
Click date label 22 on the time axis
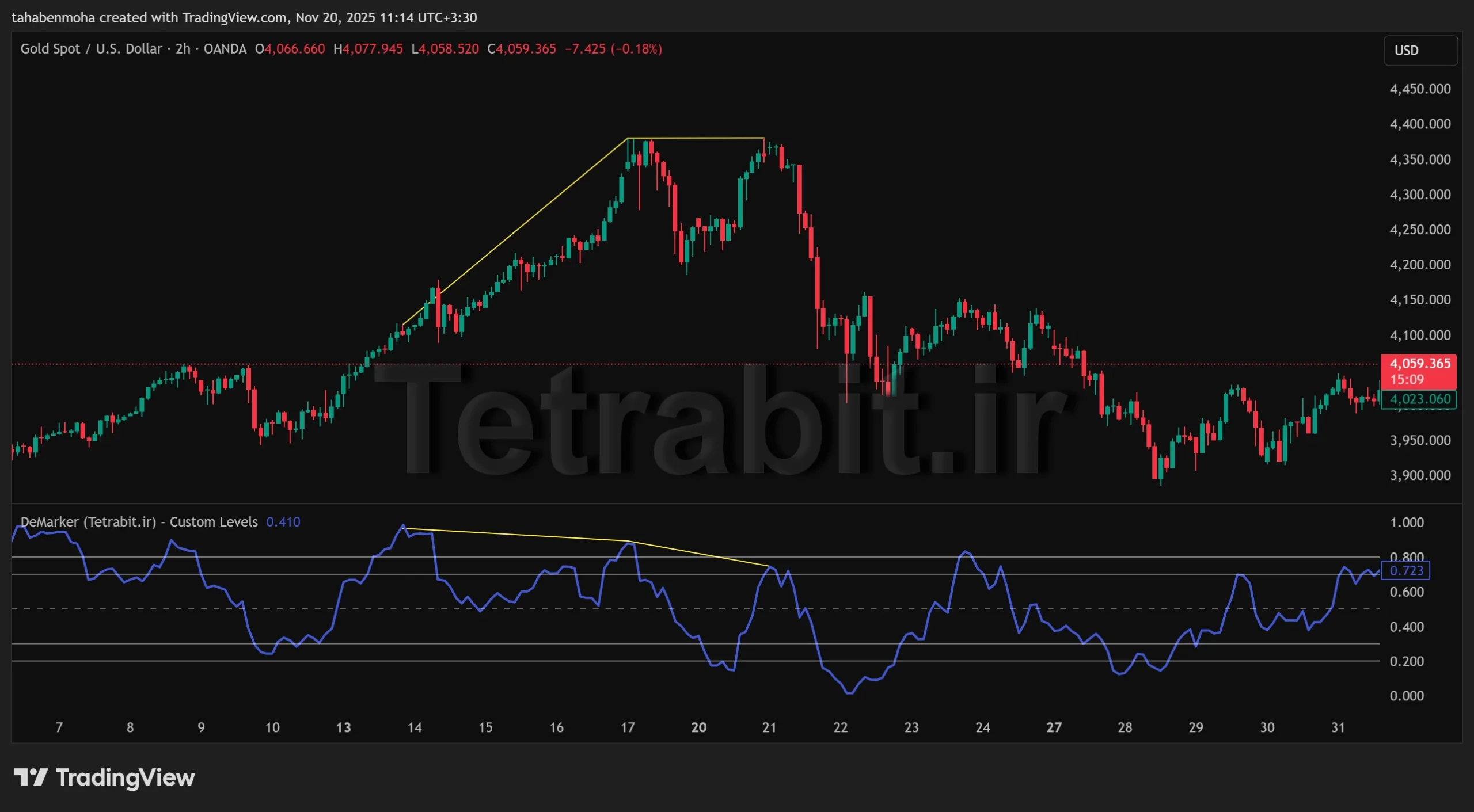(841, 727)
